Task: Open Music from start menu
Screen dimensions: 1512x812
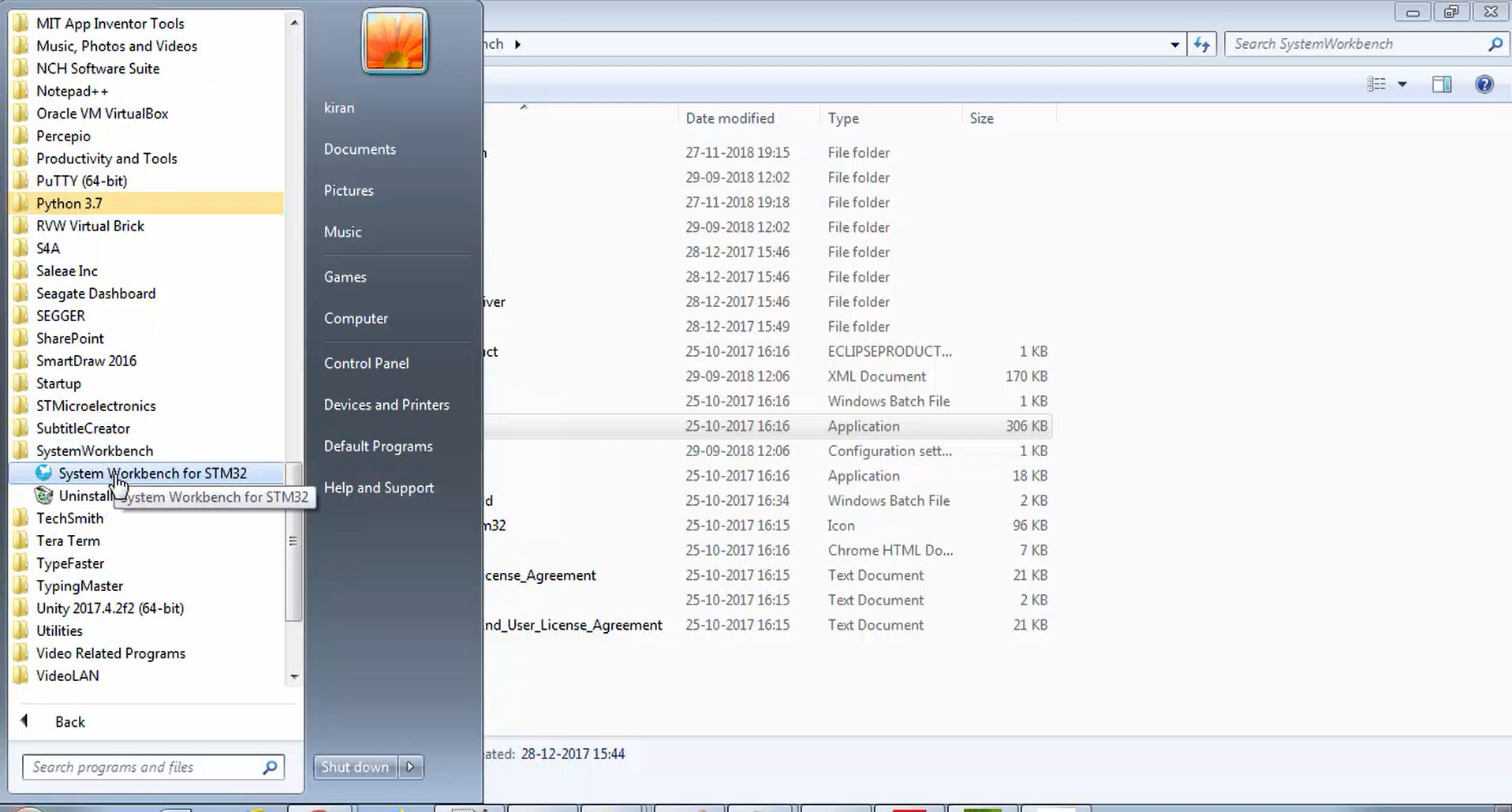Action: (x=342, y=232)
